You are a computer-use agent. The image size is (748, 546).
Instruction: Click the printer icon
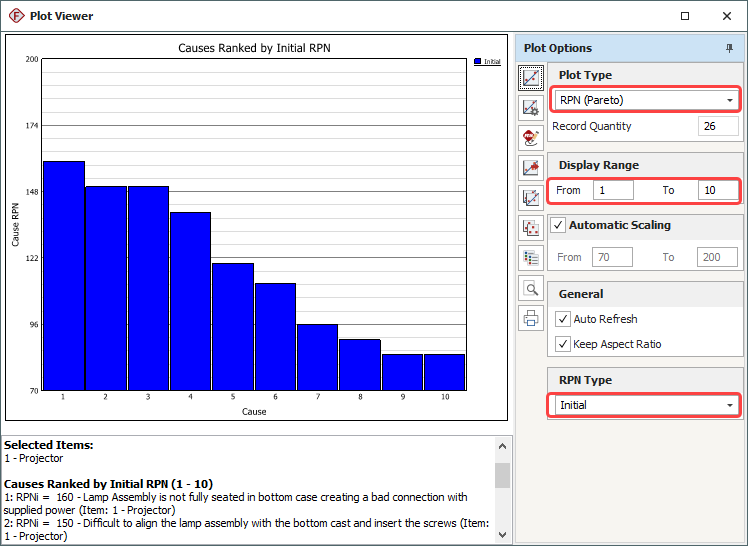point(531,318)
